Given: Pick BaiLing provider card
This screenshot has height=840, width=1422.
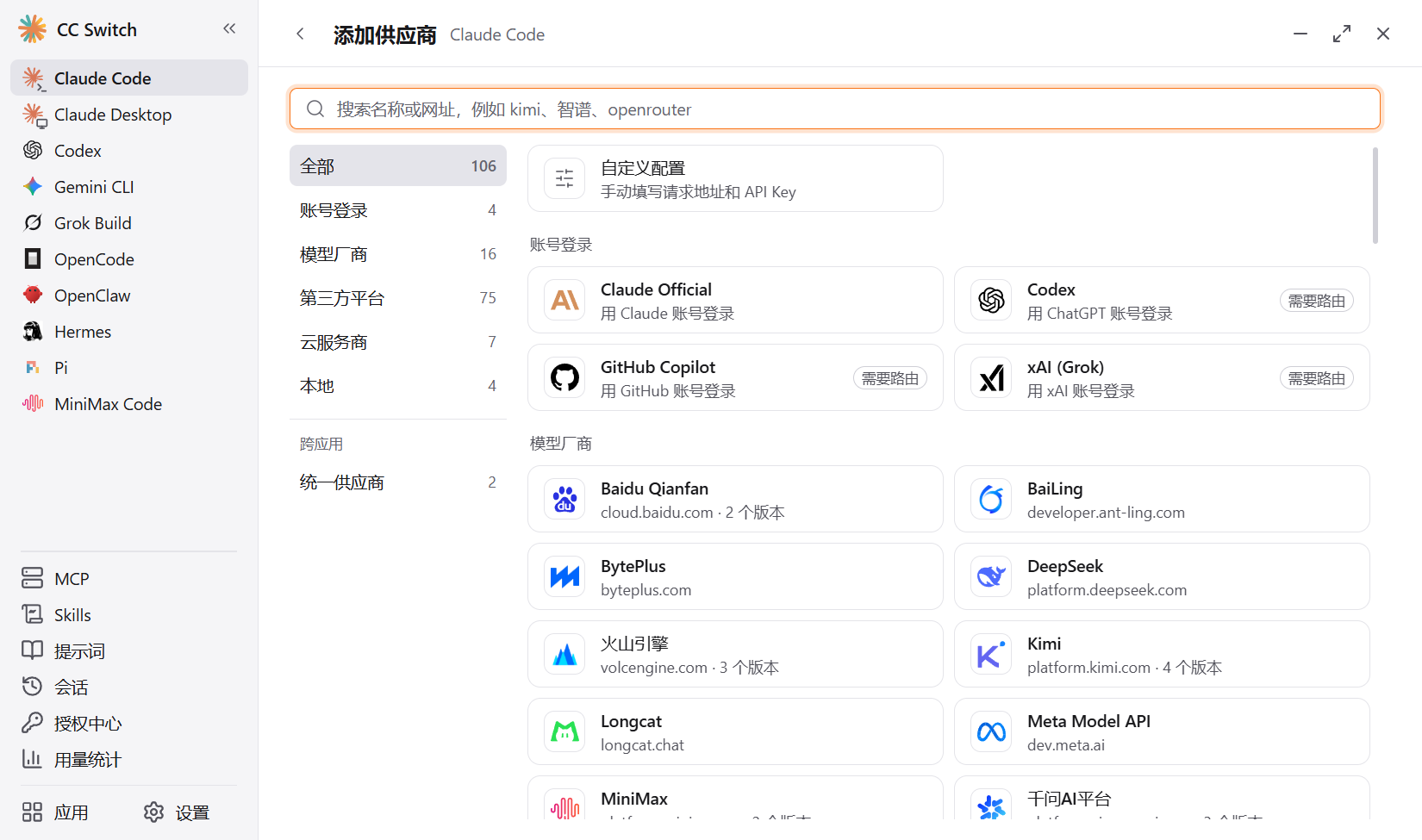Looking at the screenshot, I should 1162,499.
